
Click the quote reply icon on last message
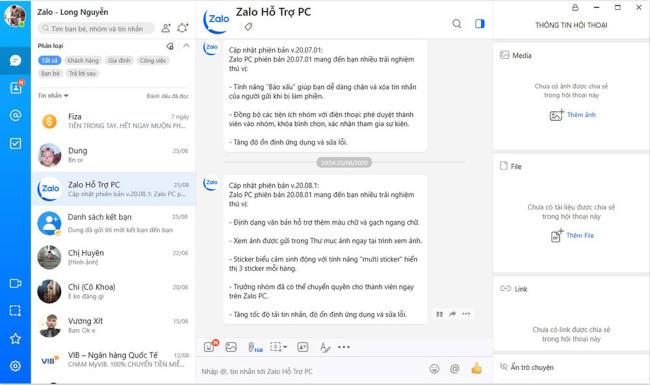(x=439, y=314)
